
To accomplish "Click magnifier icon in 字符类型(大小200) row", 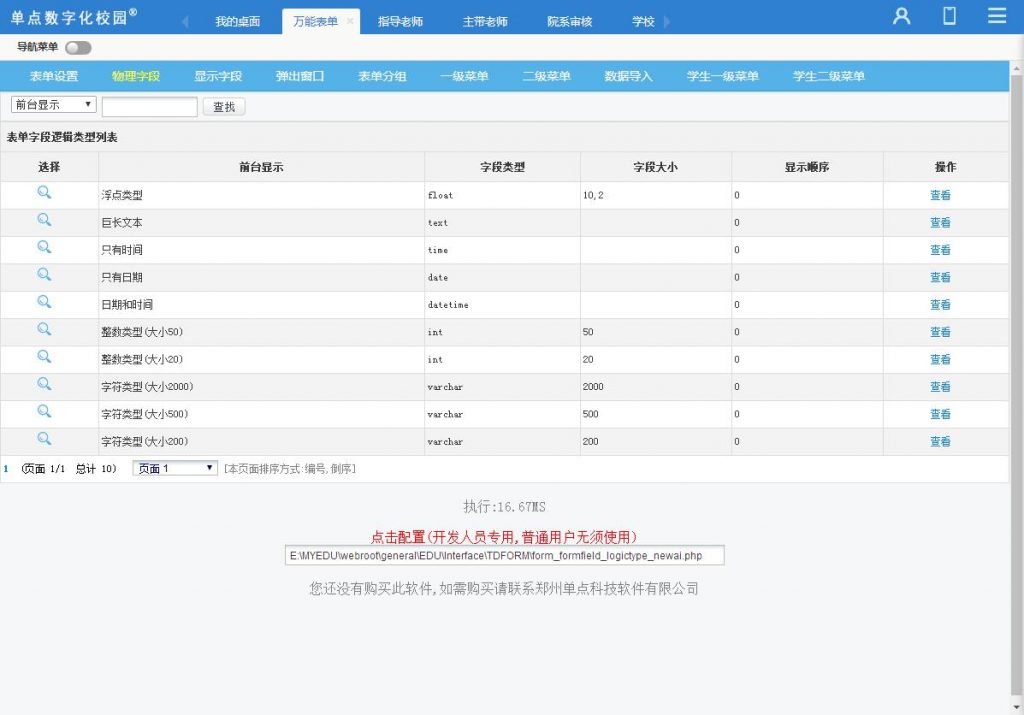I will click(x=44, y=439).
